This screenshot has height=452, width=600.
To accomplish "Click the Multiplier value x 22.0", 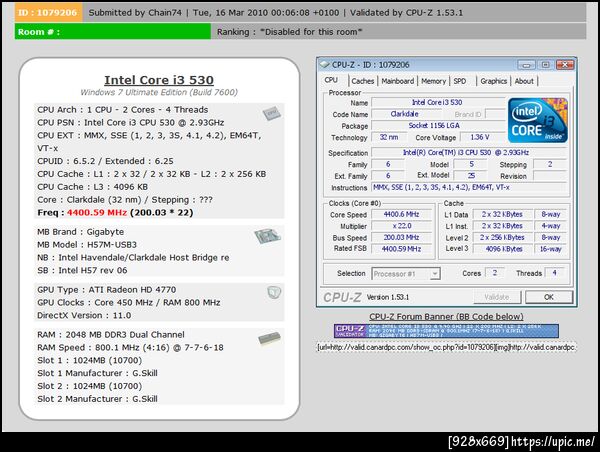I will point(401,226).
